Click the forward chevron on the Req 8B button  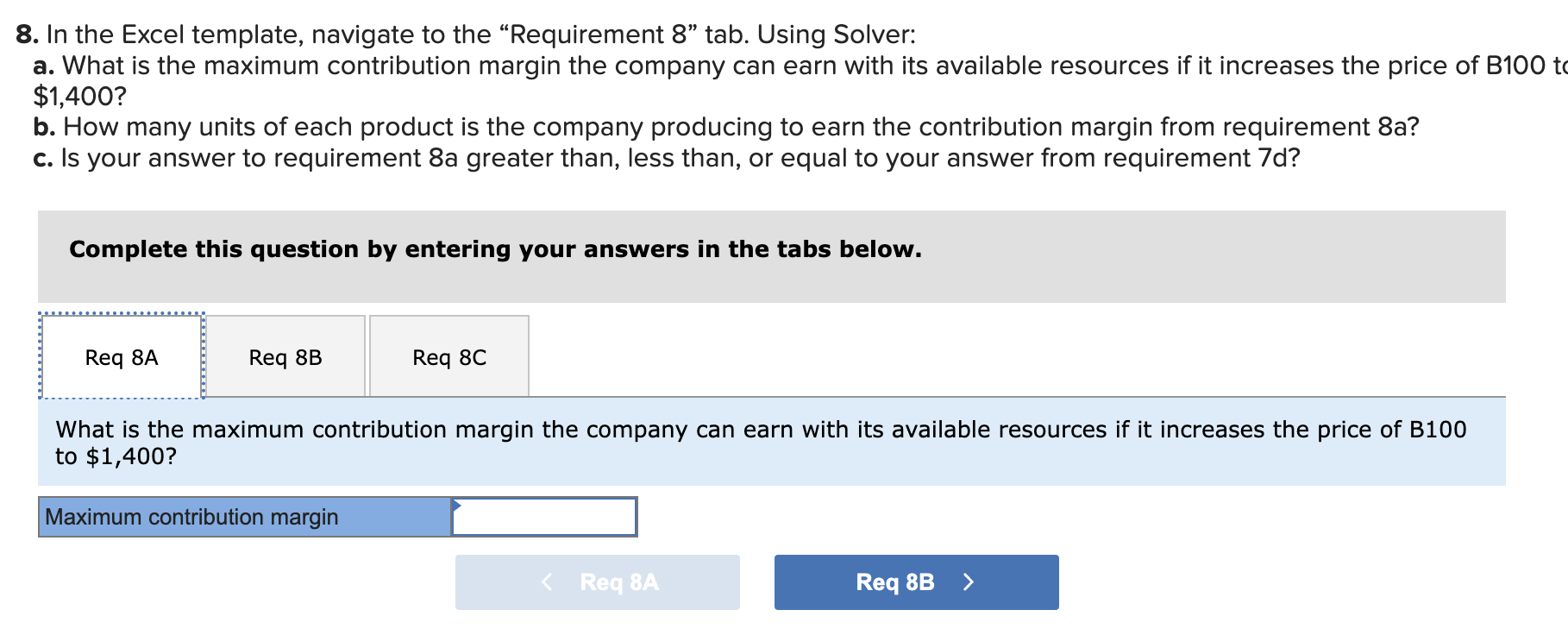coord(969,582)
